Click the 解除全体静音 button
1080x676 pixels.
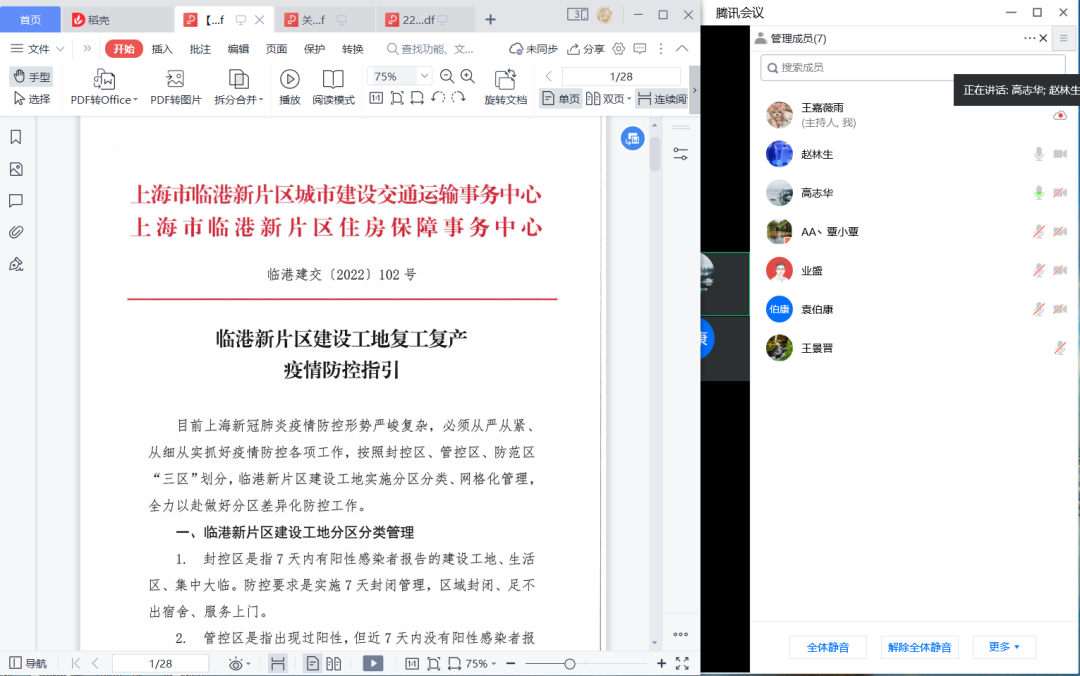tap(919, 647)
